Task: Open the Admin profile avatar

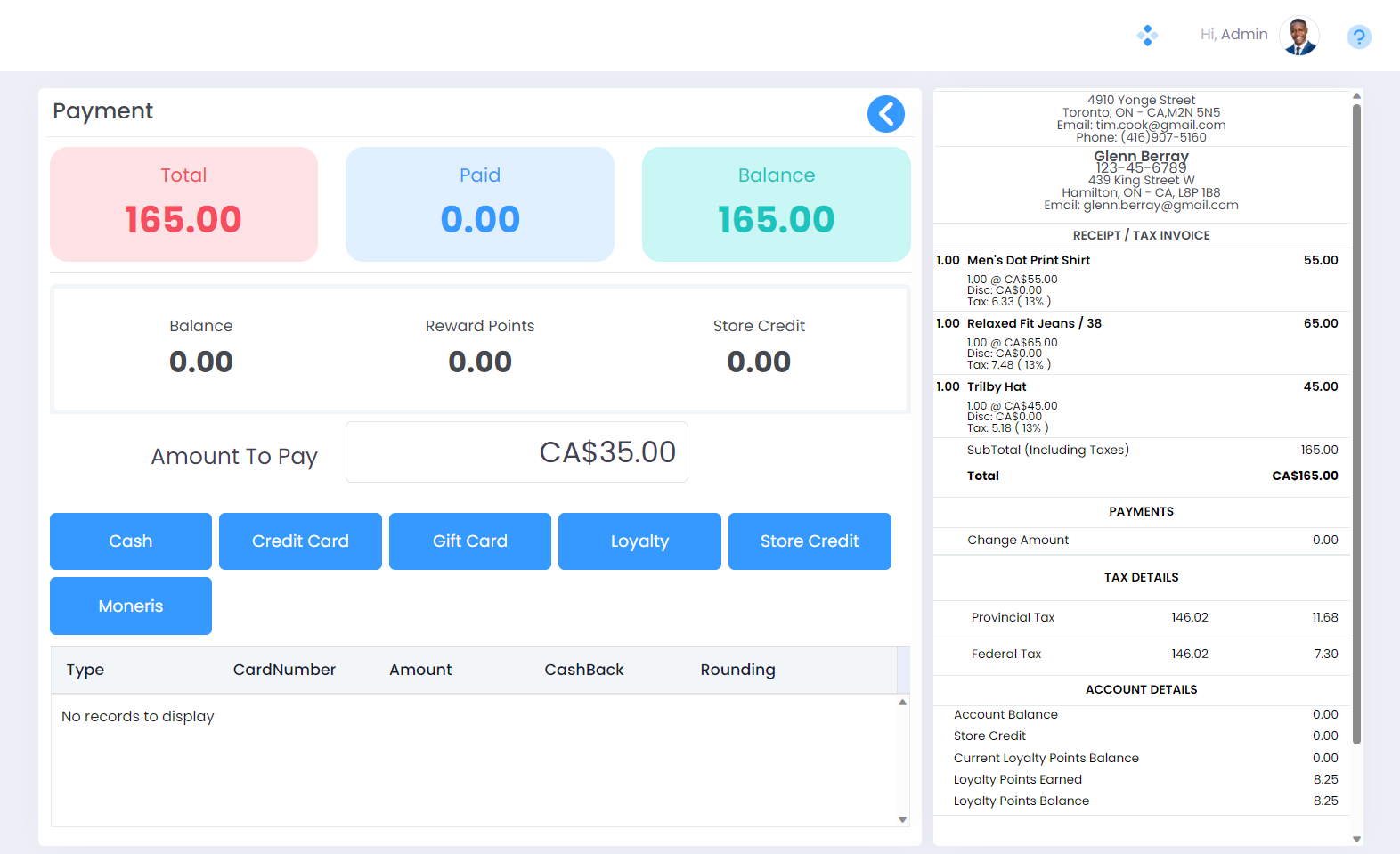Action: tap(1298, 37)
